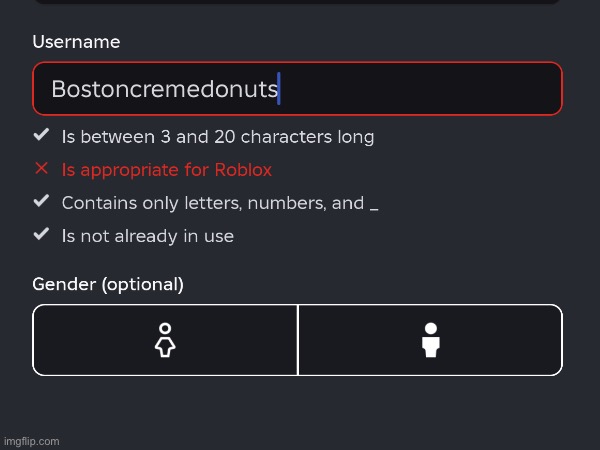Click the underscore at the end of the third rule

[x=374, y=205]
